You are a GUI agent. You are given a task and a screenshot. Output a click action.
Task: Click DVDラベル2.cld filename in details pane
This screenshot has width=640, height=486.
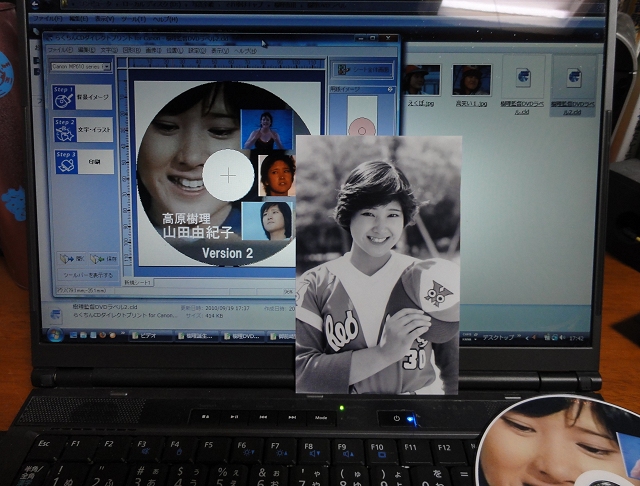click(105, 306)
